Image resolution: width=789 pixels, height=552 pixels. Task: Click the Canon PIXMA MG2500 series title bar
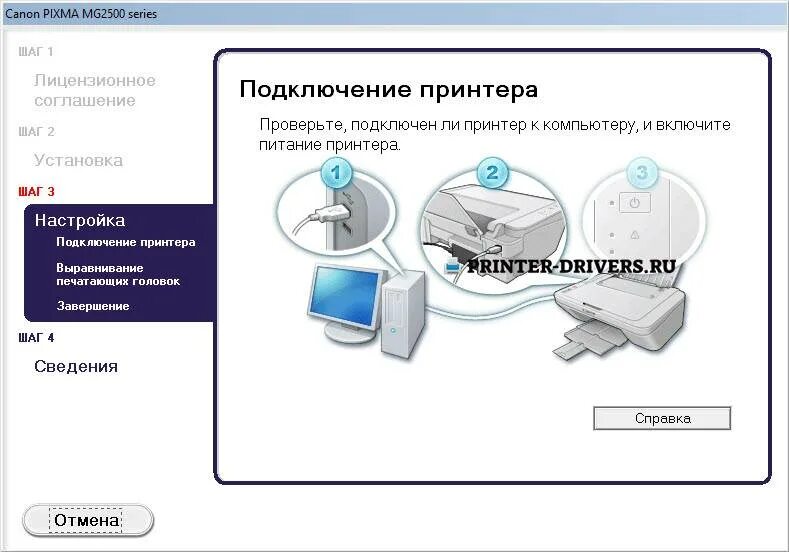coord(394,14)
